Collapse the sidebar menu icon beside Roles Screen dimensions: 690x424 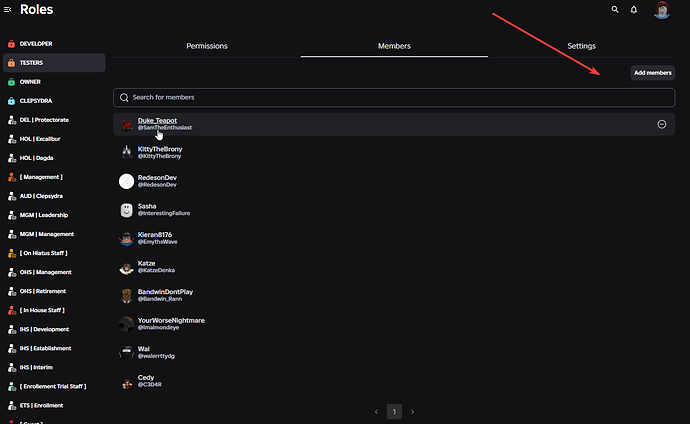pyautogui.click(x=7, y=9)
